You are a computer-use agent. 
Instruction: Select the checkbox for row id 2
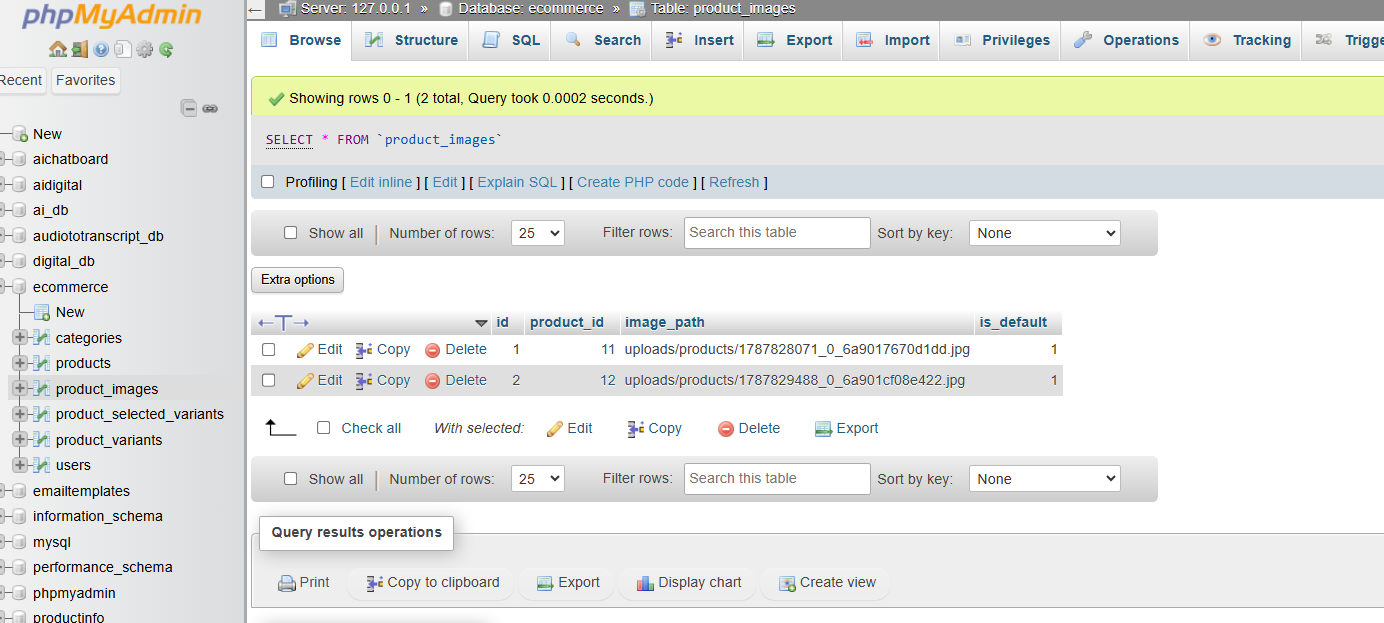268,380
